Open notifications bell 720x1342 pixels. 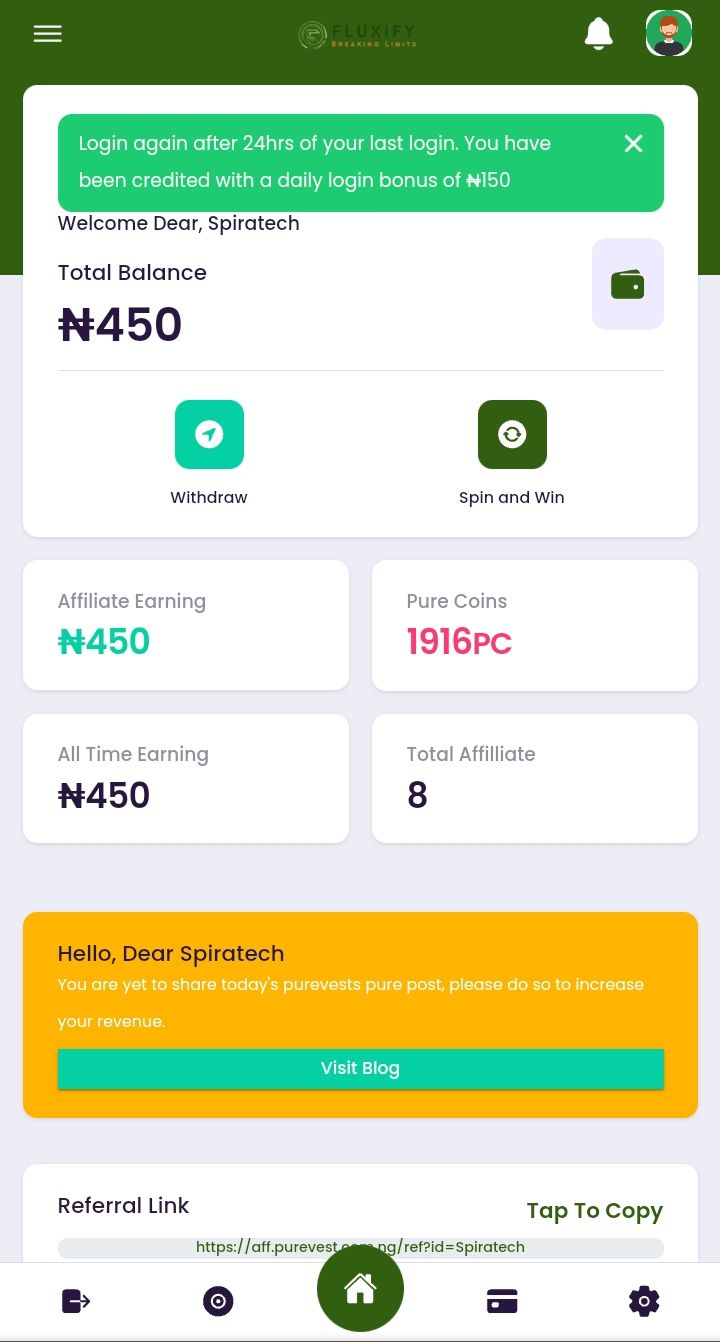tap(598, 34)
